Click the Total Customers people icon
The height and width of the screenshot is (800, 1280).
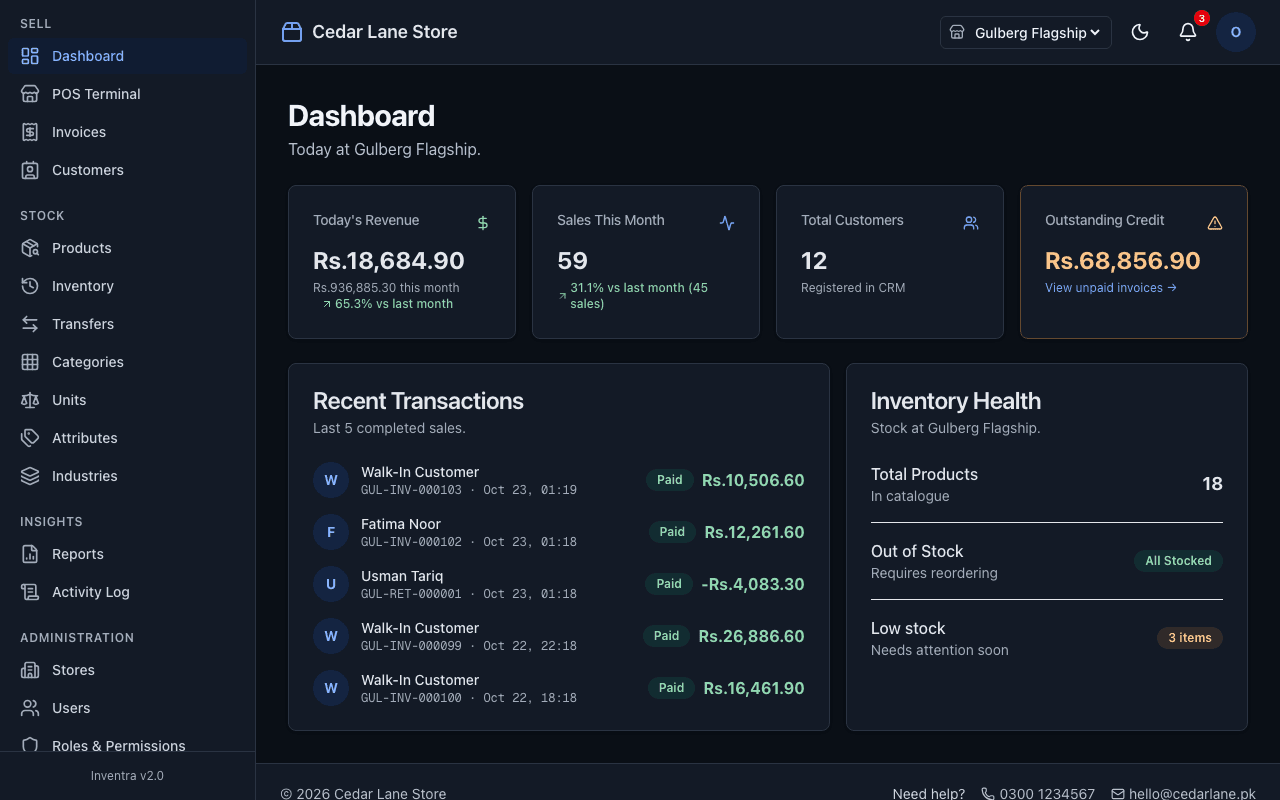(x=971, y=223)
